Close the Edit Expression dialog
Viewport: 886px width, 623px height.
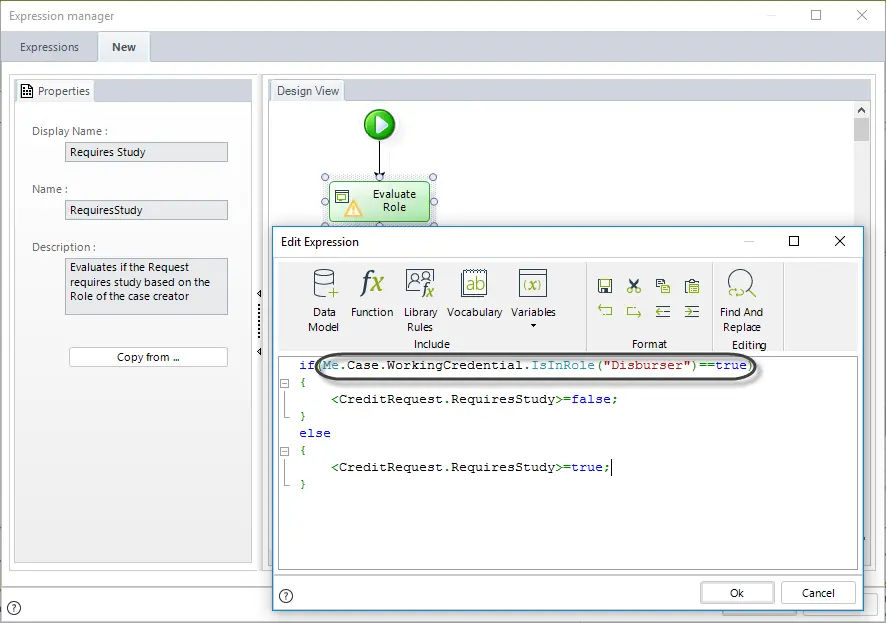[x=840, y=241]
